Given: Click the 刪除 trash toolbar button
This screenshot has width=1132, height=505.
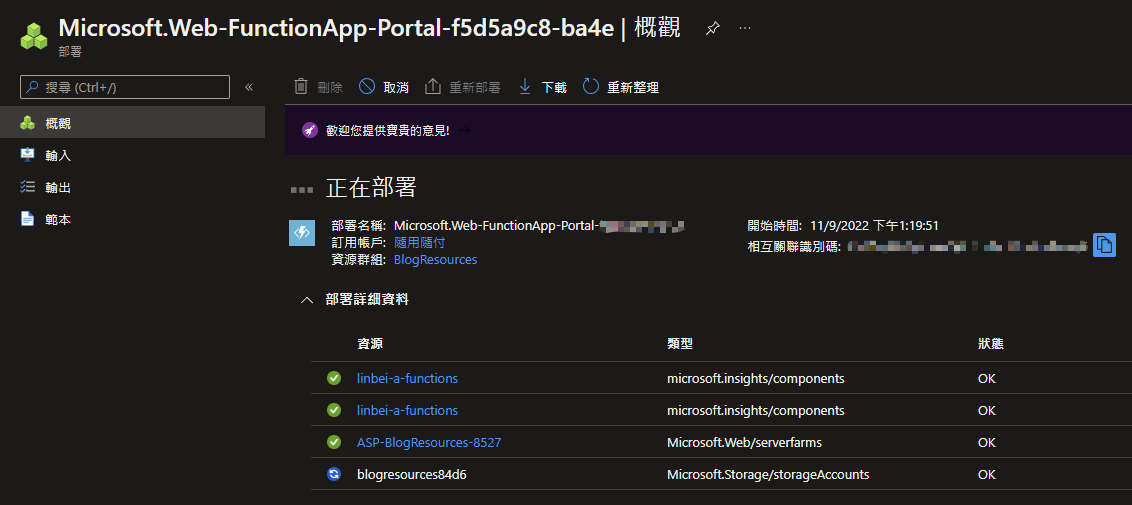Looking at the screenshot, I should pos(318,87).
